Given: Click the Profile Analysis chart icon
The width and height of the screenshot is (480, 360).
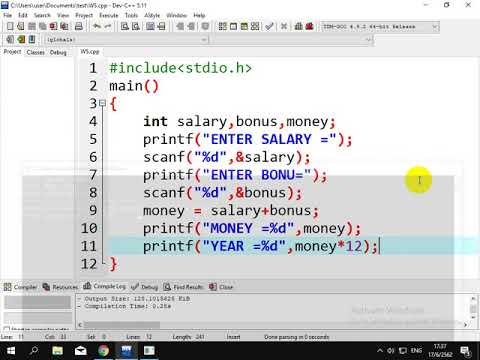Looking at the screenshot, I should [299, 26].
